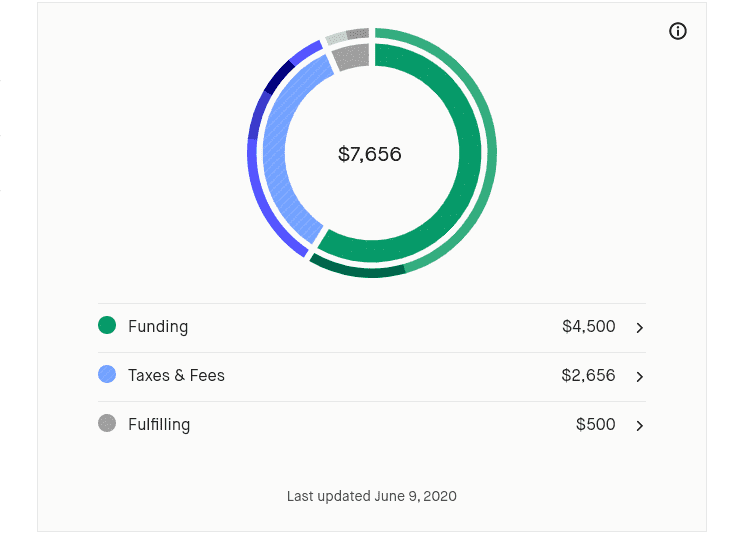Click the $4,500 Funding amount
Image resolution: width=744 pixels, height=538 pixels.
588,327
